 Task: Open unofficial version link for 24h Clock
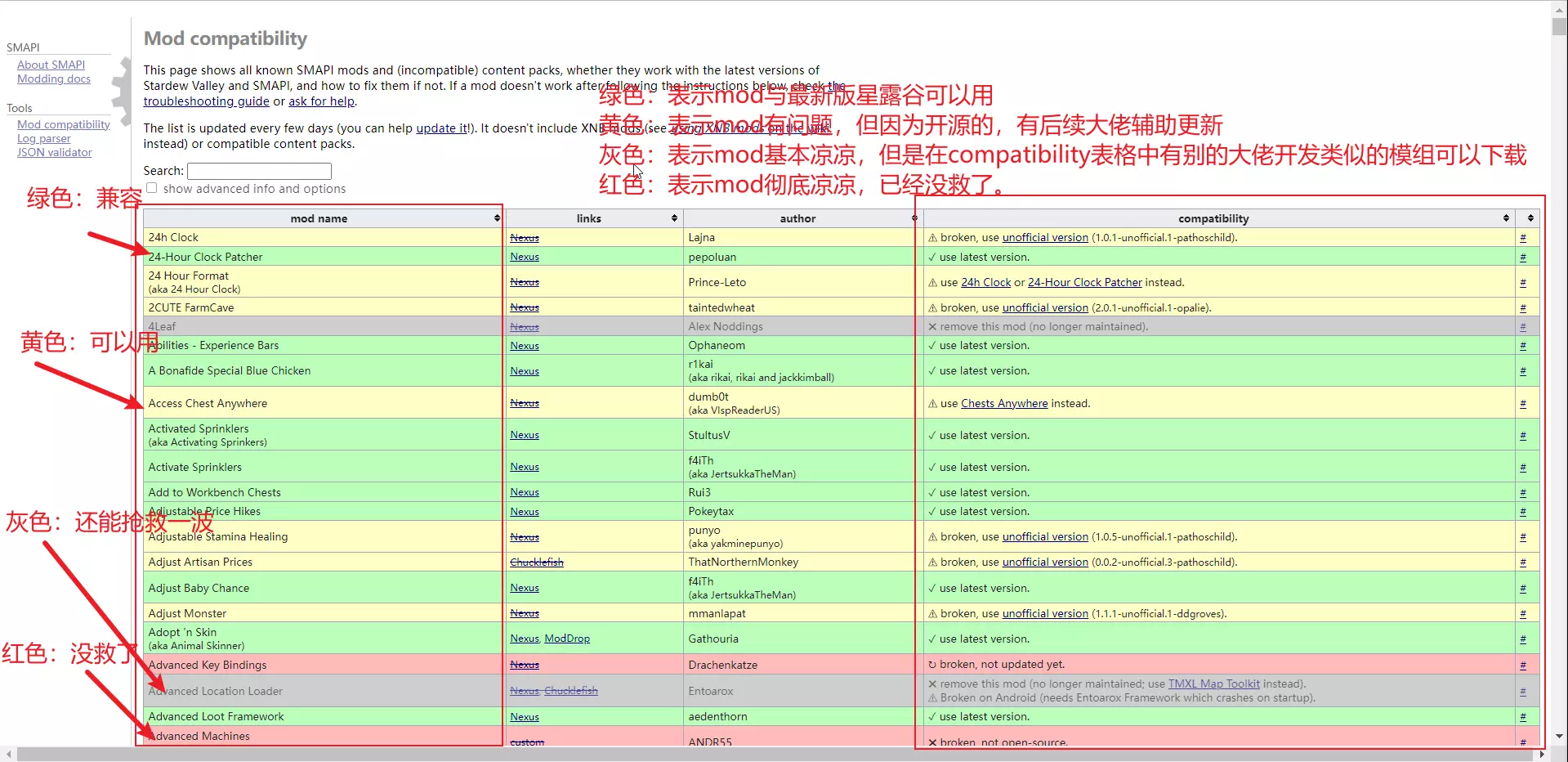pos(1045,238)
